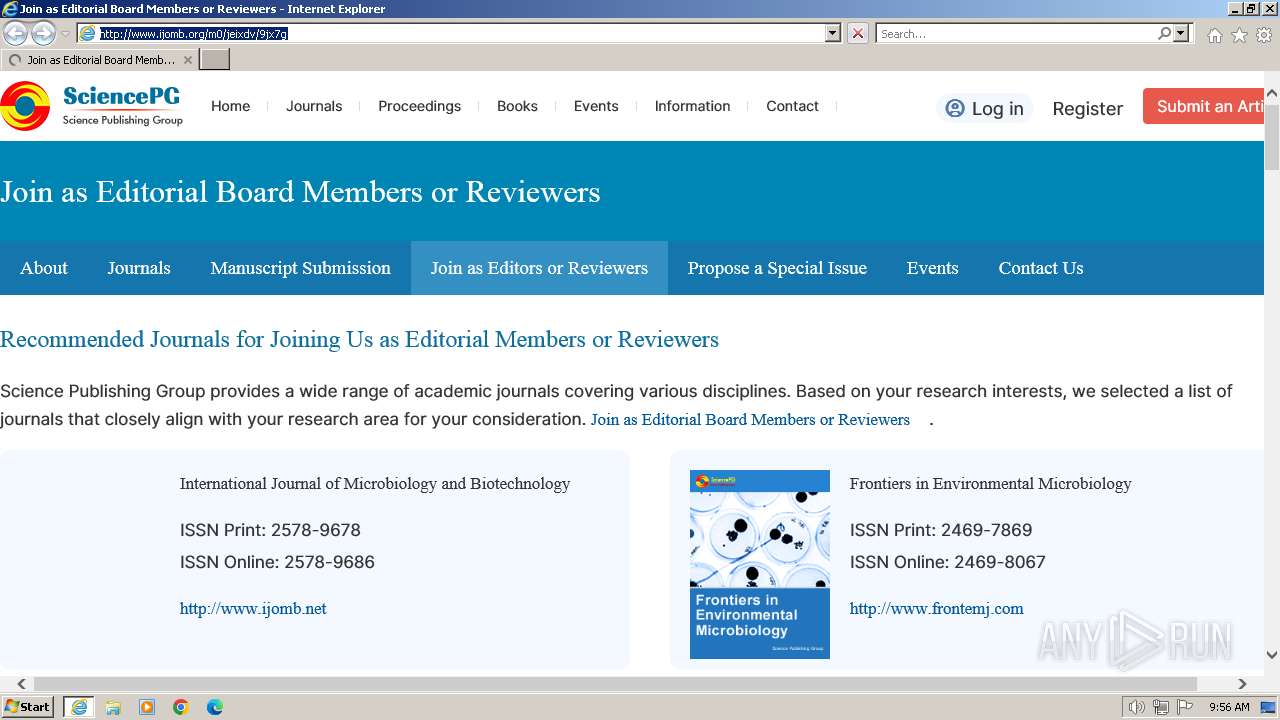Screen dimensions: 1280x720
Task: Open the Proceedings menu item
Action: point(420,106)
